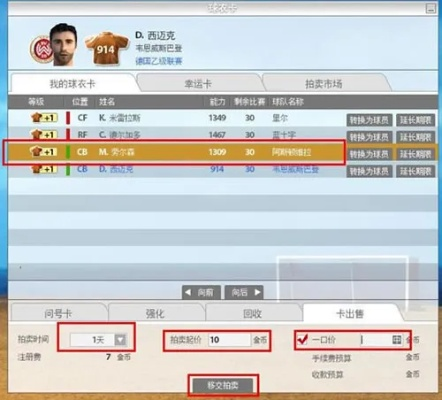Click the 注册费 7 金币 value
Image resolution: width=442 pixels, height=400 pixels.
point(118,357)
